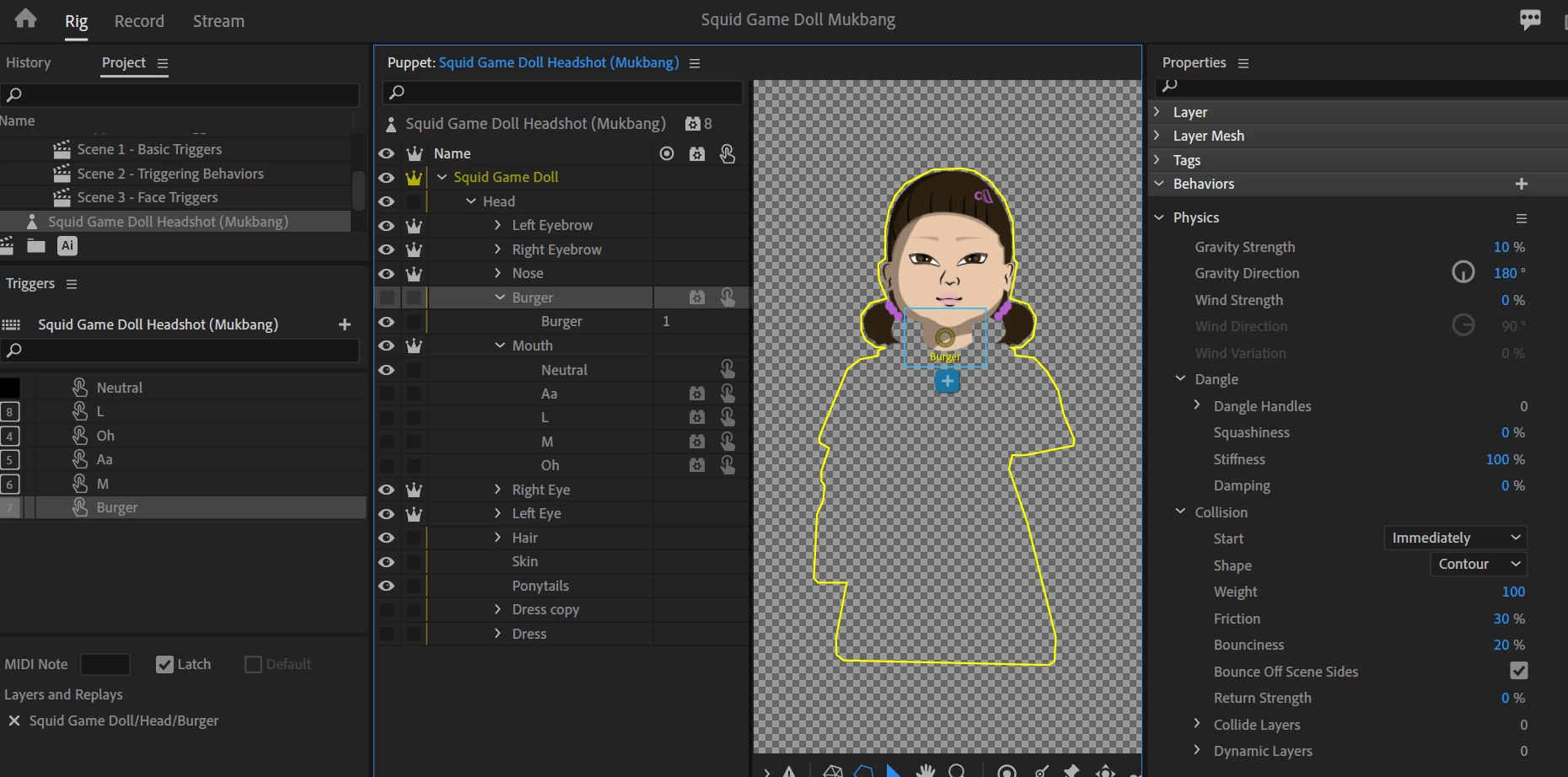Click the MIDI Note input field
Screen dimensions: 1568x777
click(105, 664)
